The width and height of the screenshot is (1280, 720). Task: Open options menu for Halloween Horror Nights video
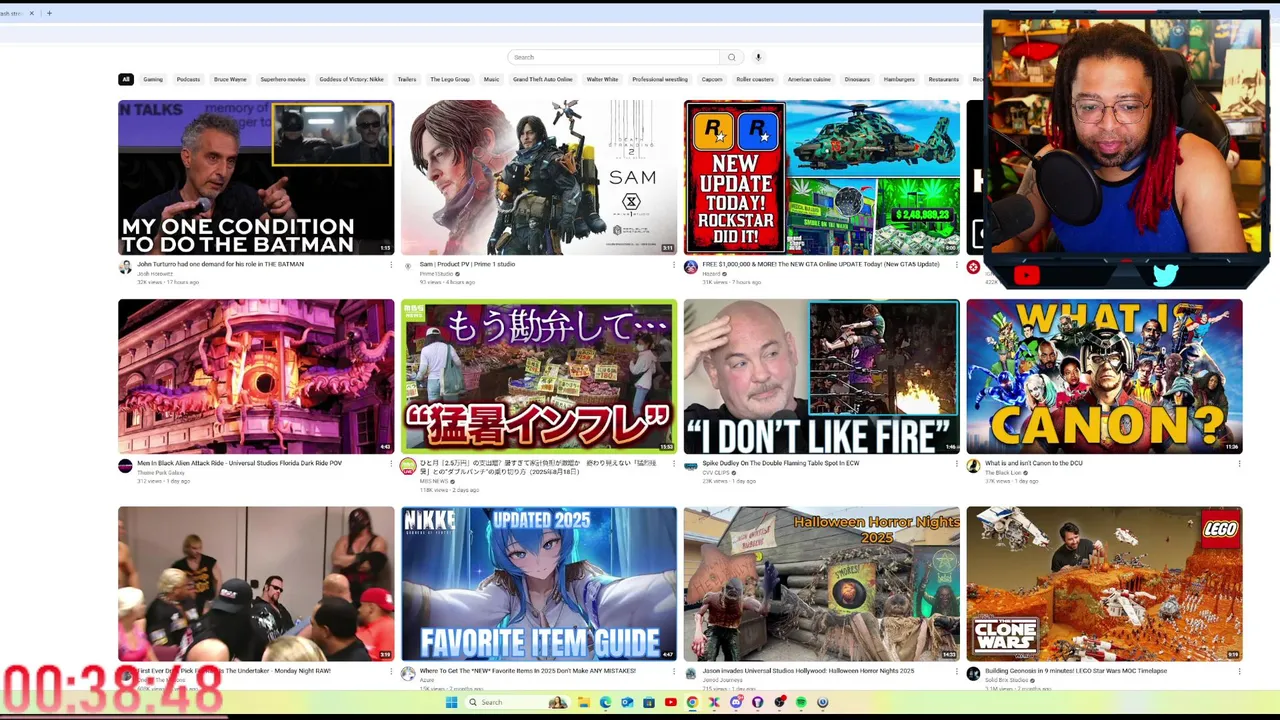click(957, 672)
